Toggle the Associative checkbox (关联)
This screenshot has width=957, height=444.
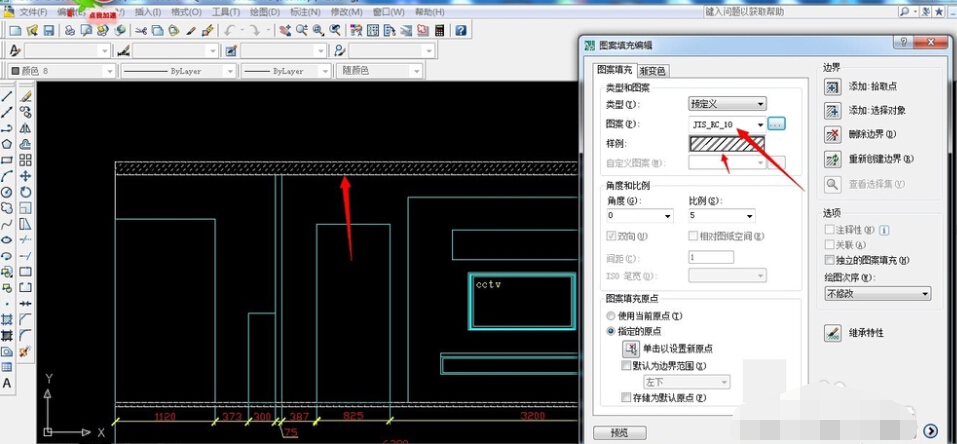829,245
